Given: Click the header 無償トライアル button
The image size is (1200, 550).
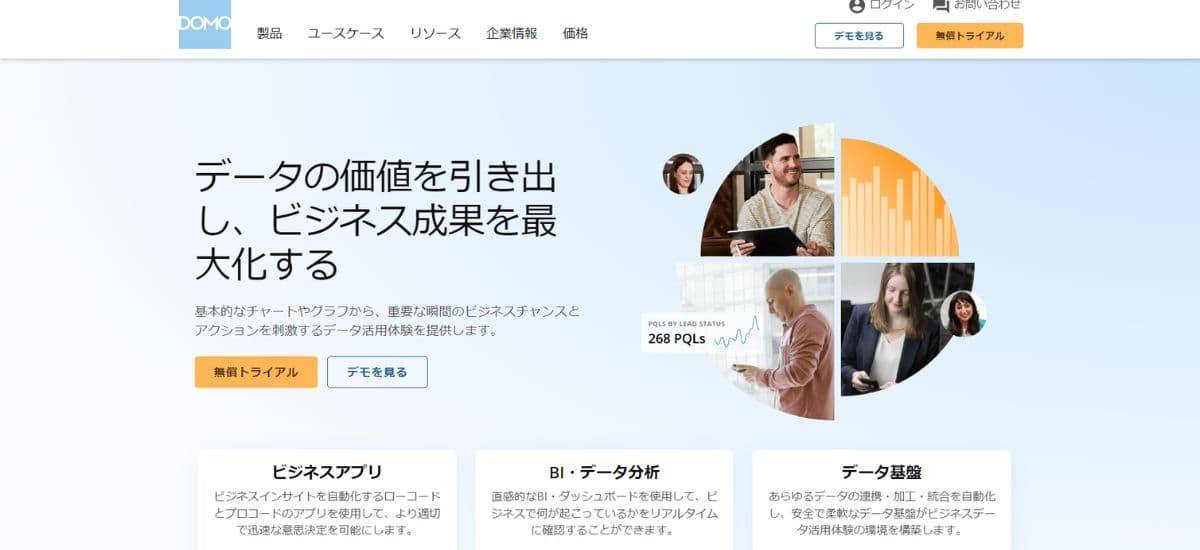Looking at the screenshot, I should pyautogui.click(x=970, y=36).
